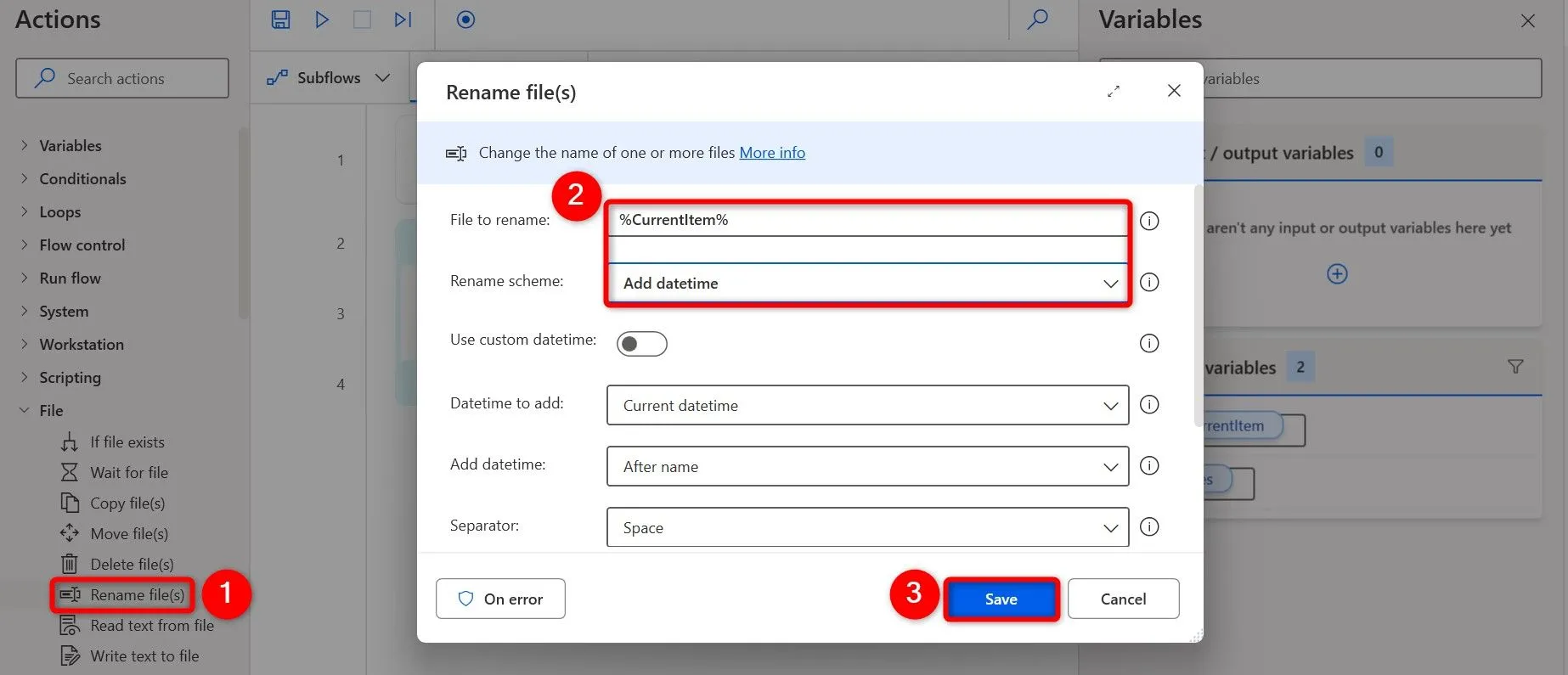Viewport: 1568px width, 675px height.
Task: Expand the dialog with the resize arrows icon
Action: pos(1114,92)
